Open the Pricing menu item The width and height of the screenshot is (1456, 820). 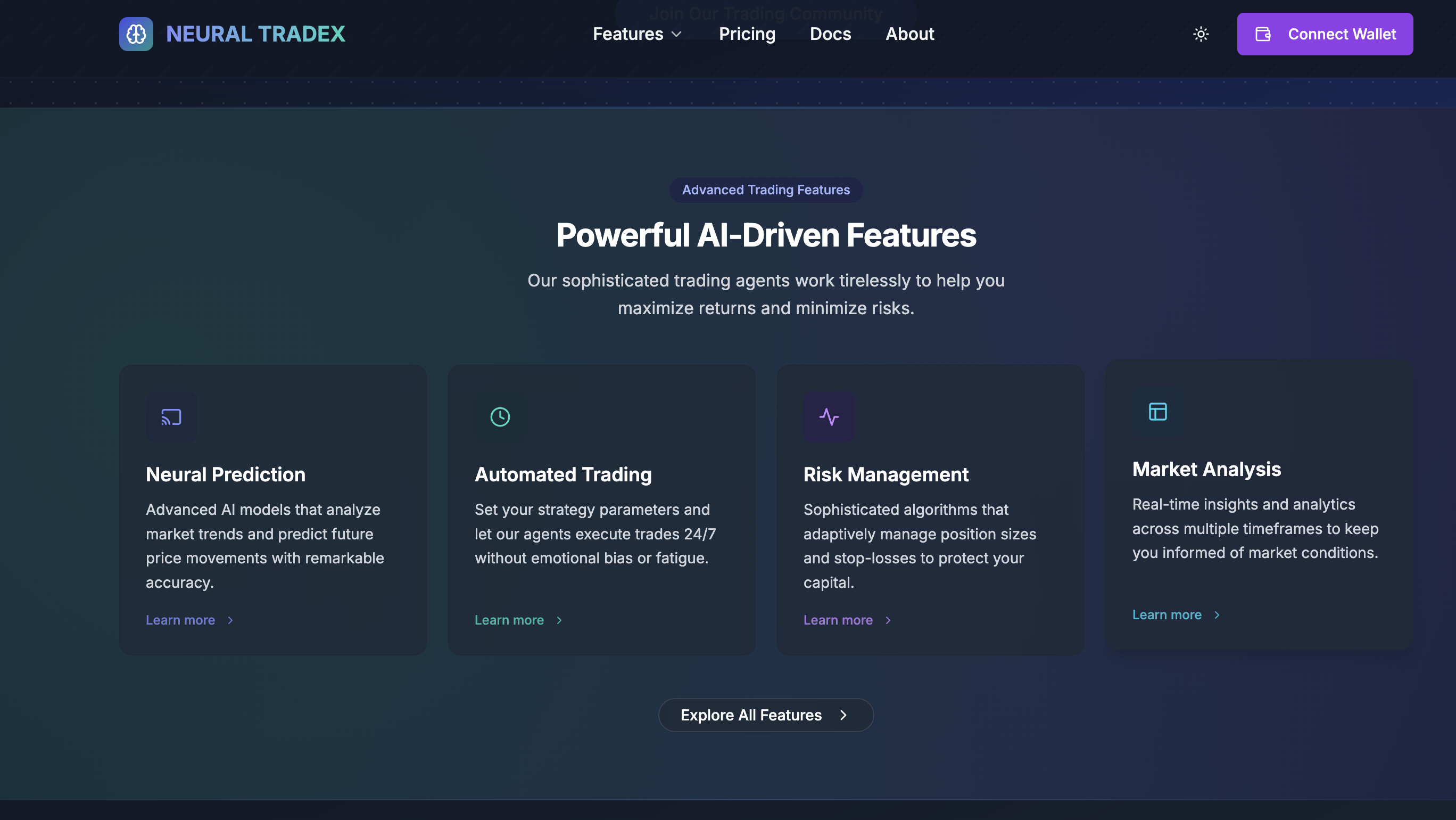pyautogui.click(x=747, y=34)
